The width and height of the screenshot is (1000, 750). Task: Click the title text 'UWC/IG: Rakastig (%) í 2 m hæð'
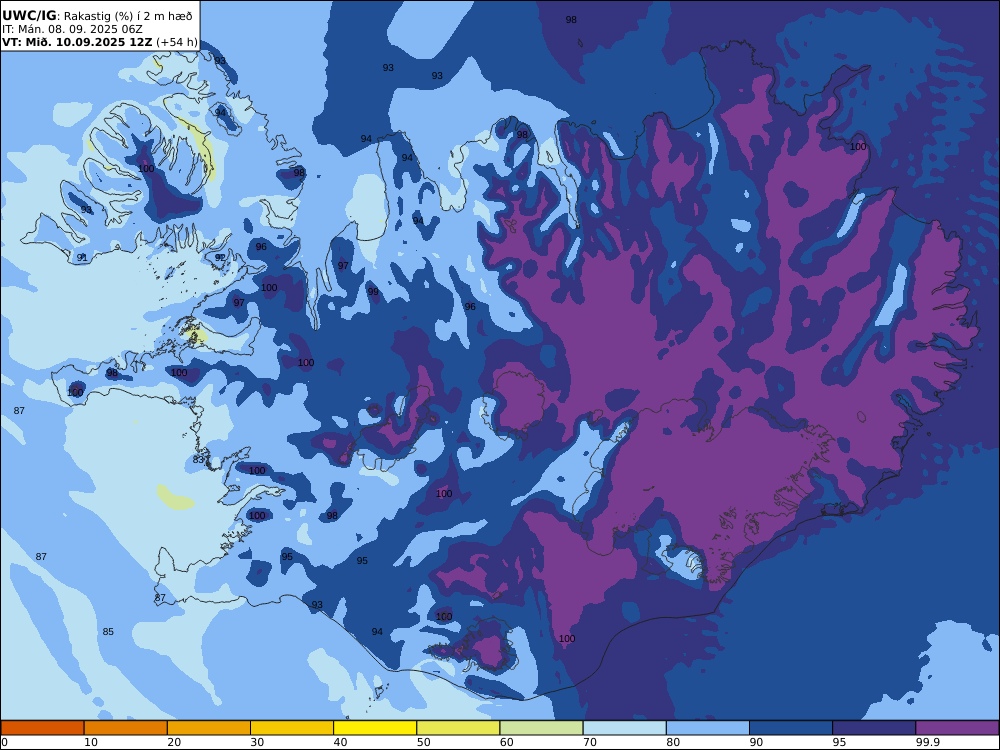[x=97, y=16]
